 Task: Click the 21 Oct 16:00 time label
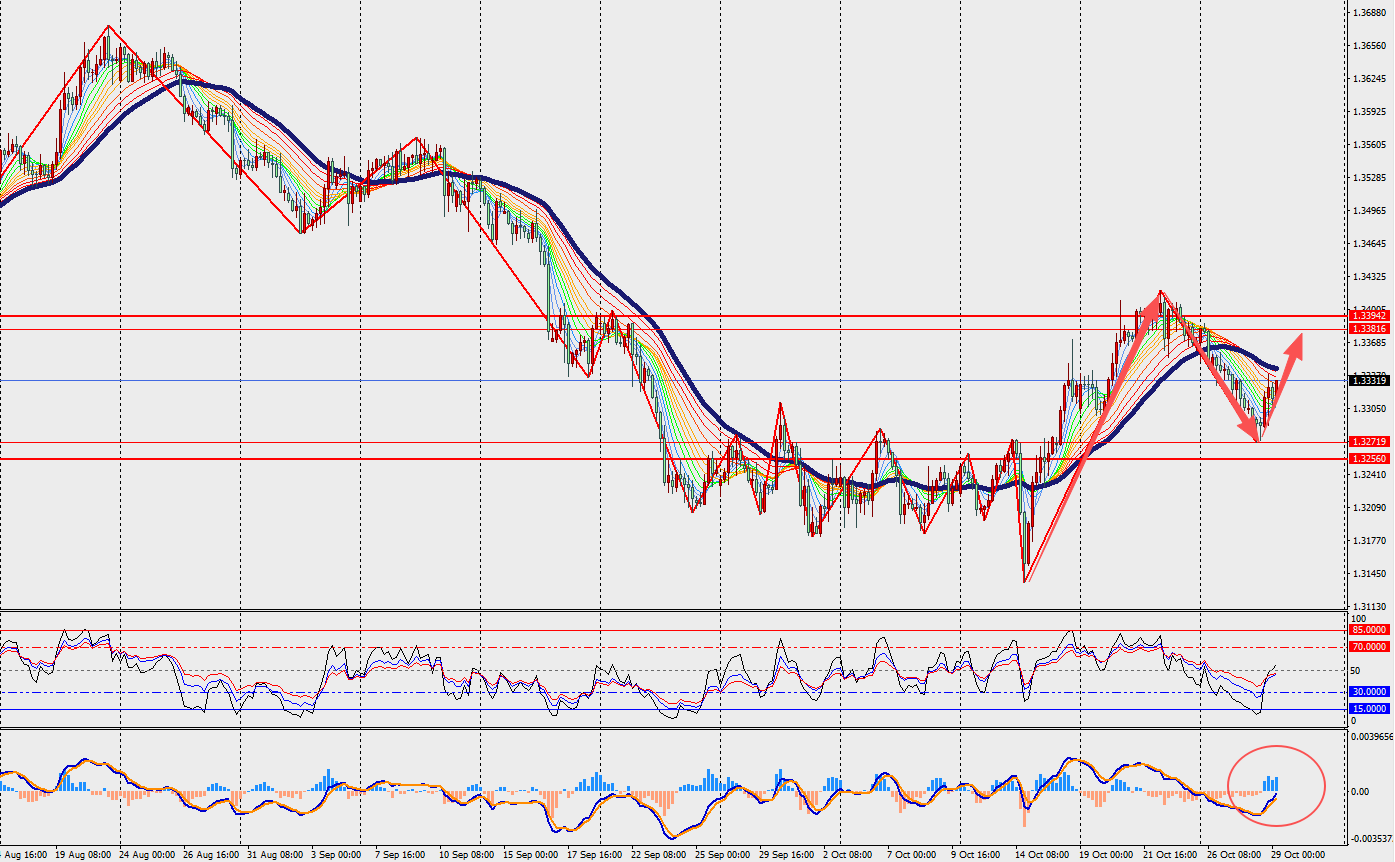click(1168, 855)
